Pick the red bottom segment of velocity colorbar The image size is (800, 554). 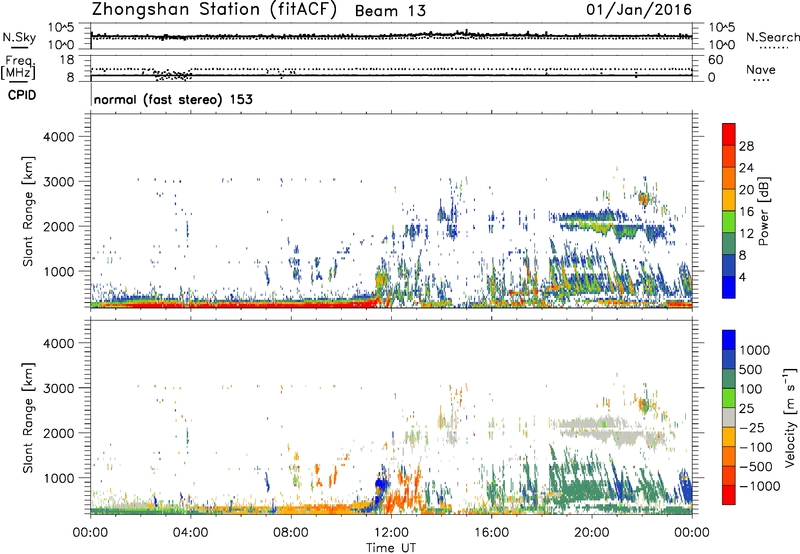(x=729, y=495)
